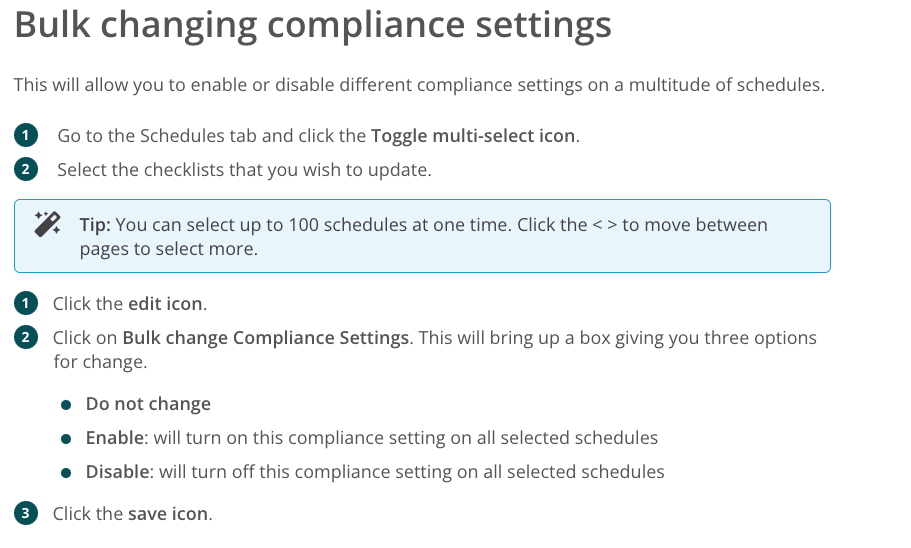Click the bold "save icon" text
Viewport: 911px width, 548px height.
[x=168, y=514]
